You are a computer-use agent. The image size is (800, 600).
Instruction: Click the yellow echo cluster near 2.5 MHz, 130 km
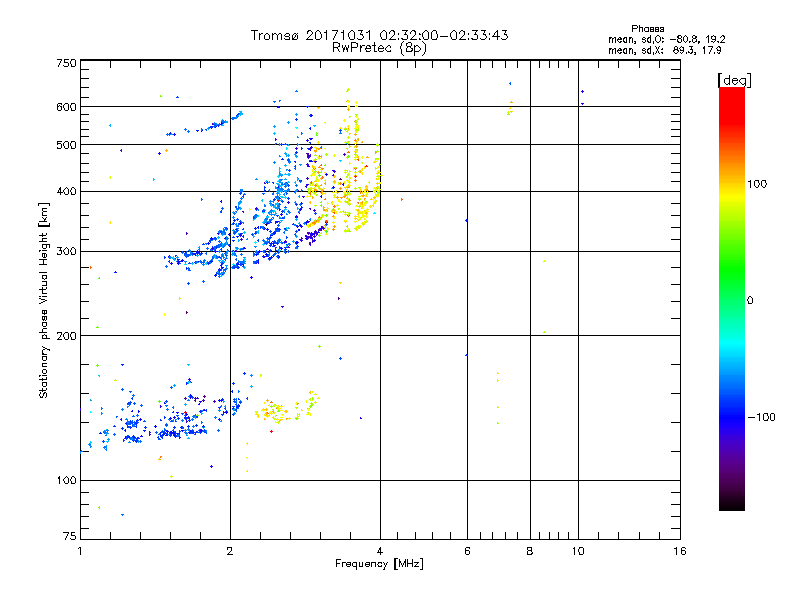[274, 411]
